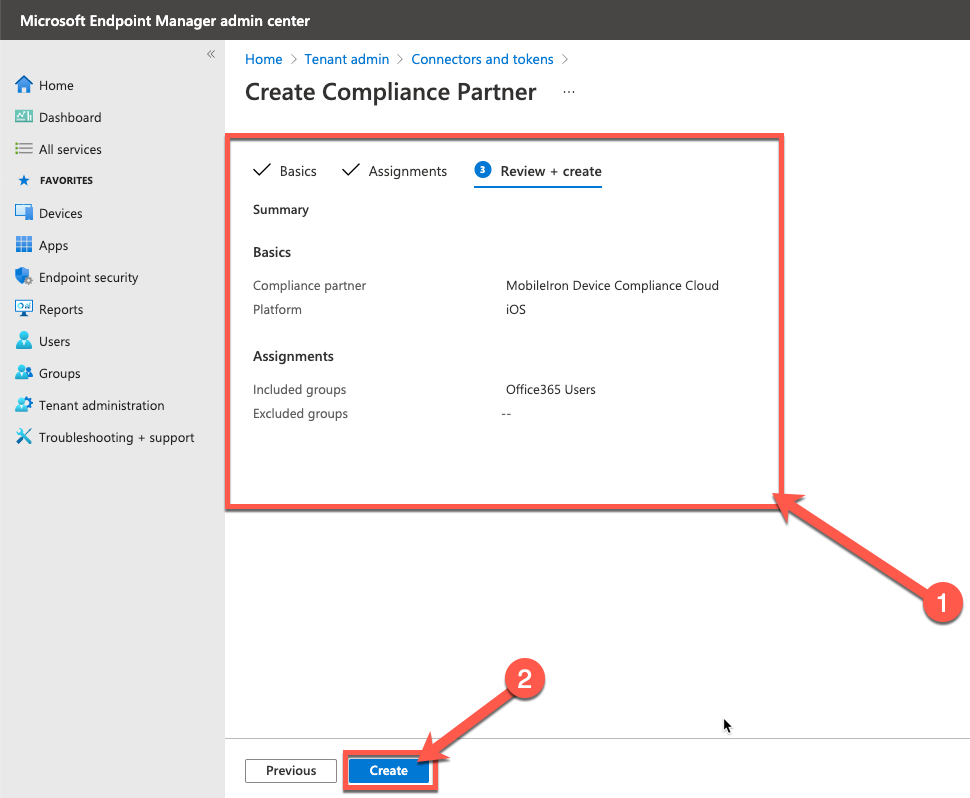
Task: Switch to the Assignments tab
Action: tap(405, 170)
